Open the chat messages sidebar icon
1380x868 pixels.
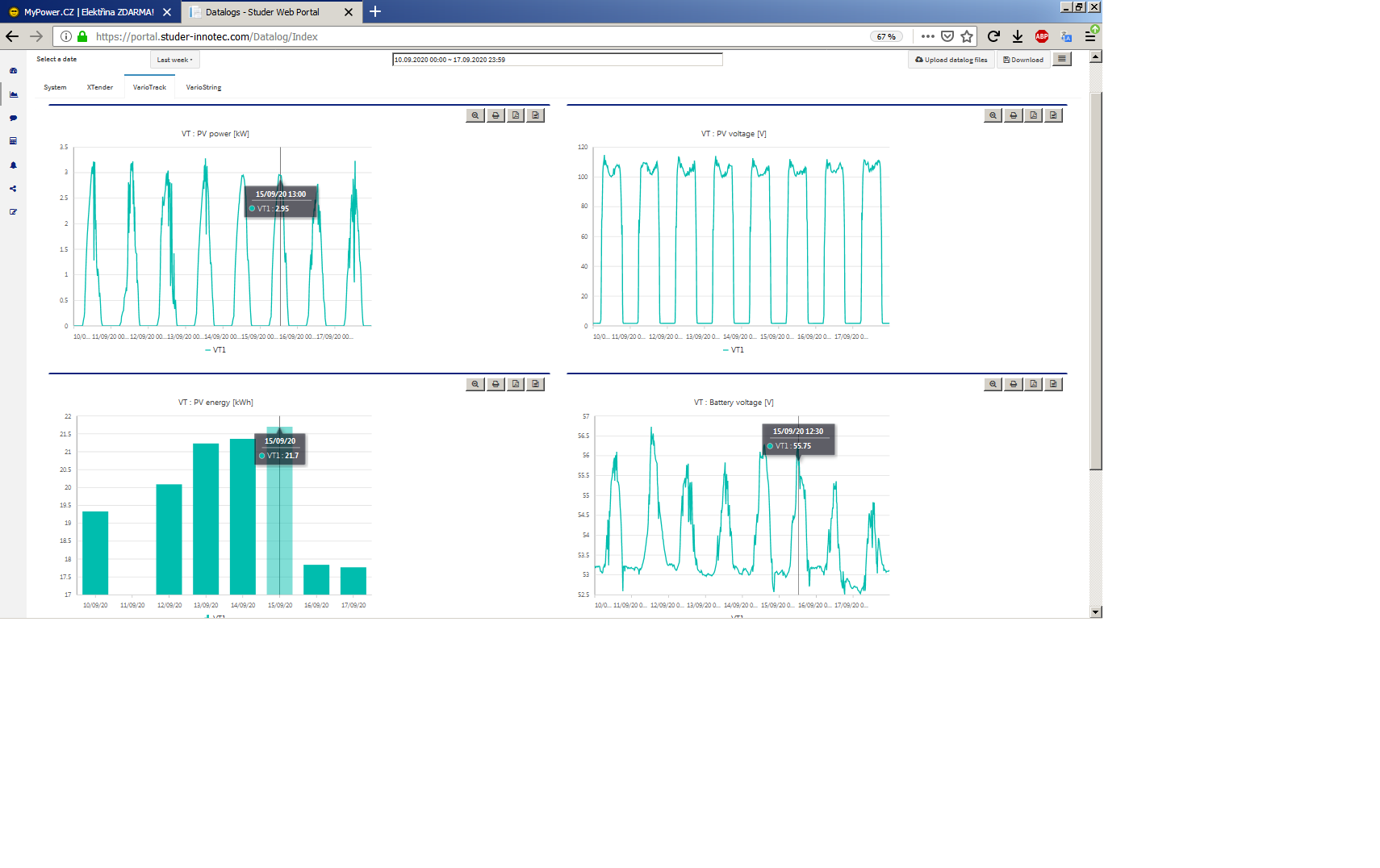click(13, 118)
